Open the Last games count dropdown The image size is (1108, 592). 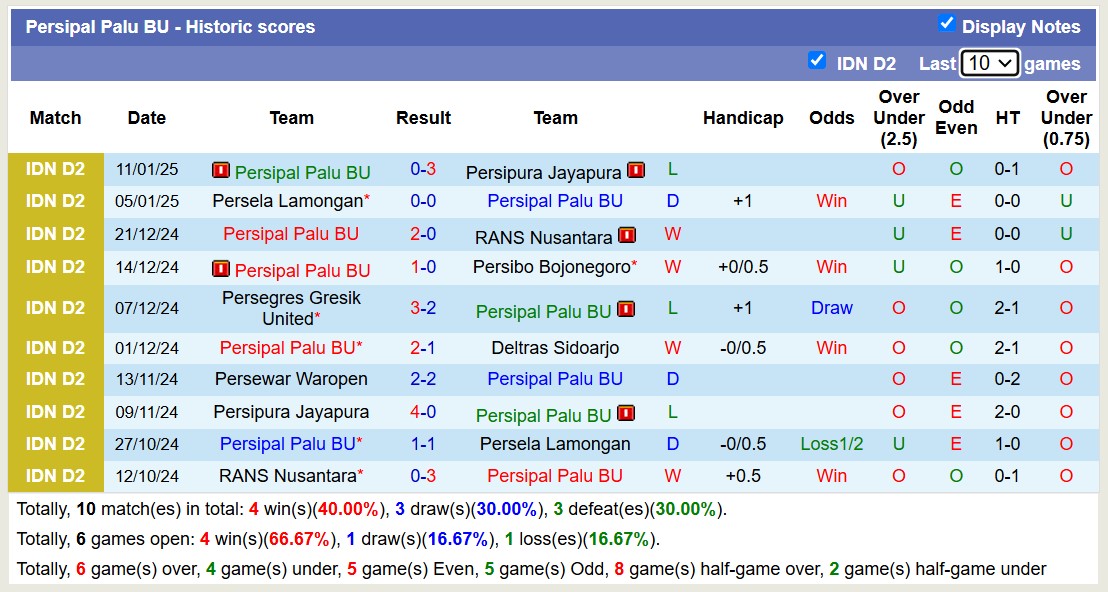coord(989,63)
